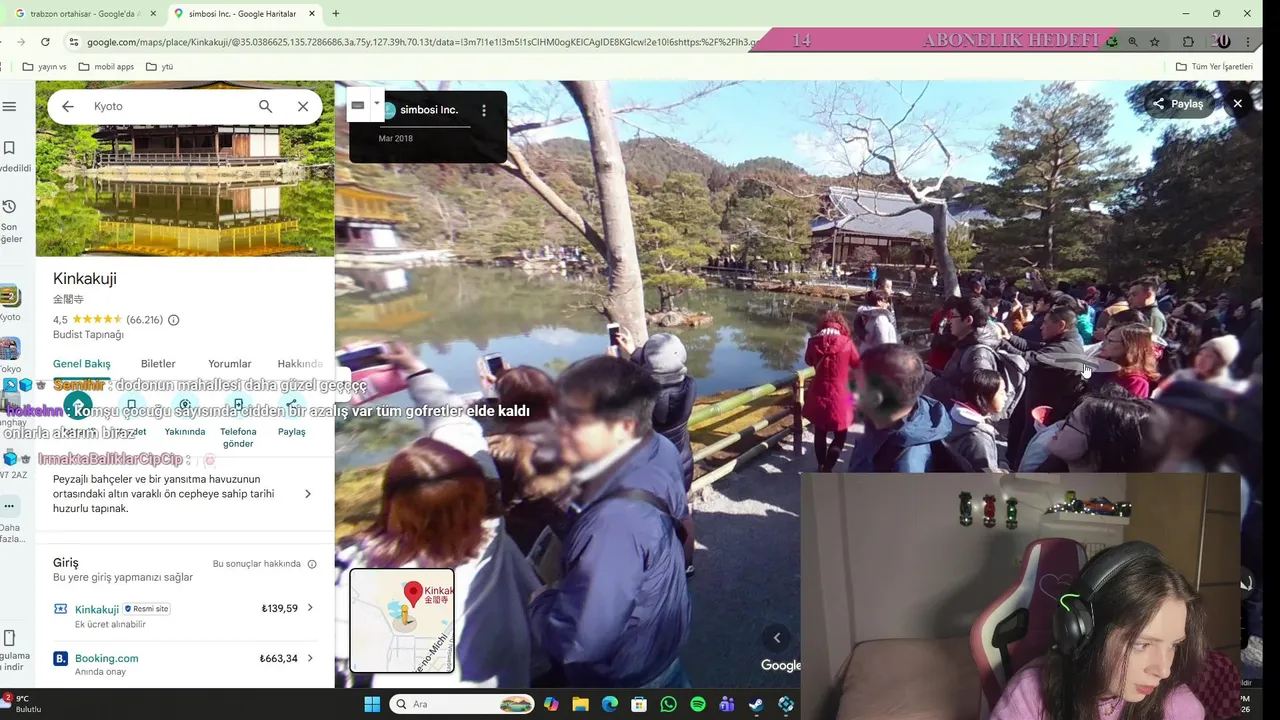Open the Extensions puzzle icon
This screenshot has width=1280, height=720.
pos(1188,42)
